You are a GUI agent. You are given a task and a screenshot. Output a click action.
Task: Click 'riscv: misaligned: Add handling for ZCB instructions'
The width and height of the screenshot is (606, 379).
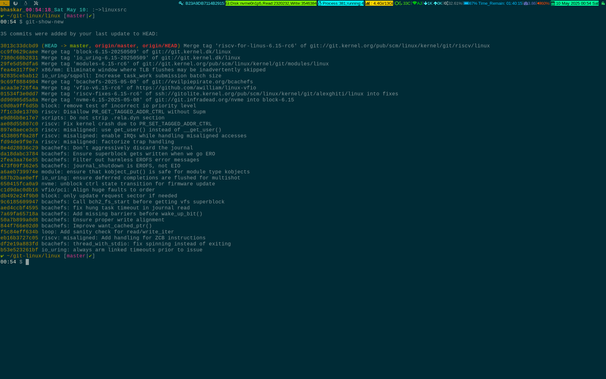coord(123,238)
